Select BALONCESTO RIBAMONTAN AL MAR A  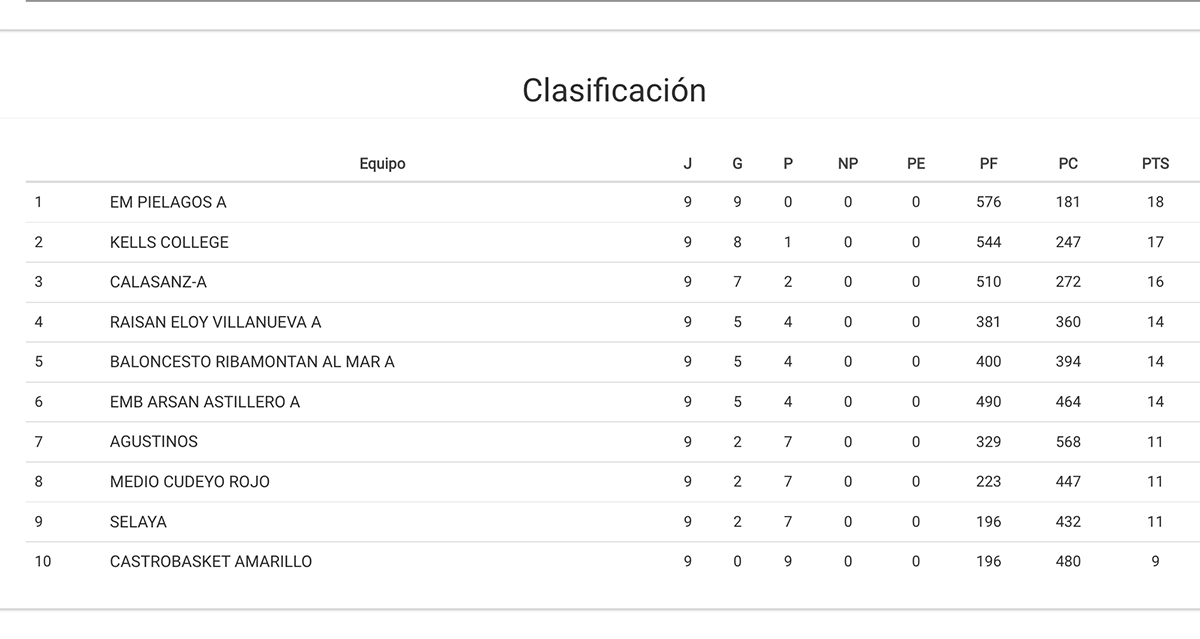coord(252,362)
